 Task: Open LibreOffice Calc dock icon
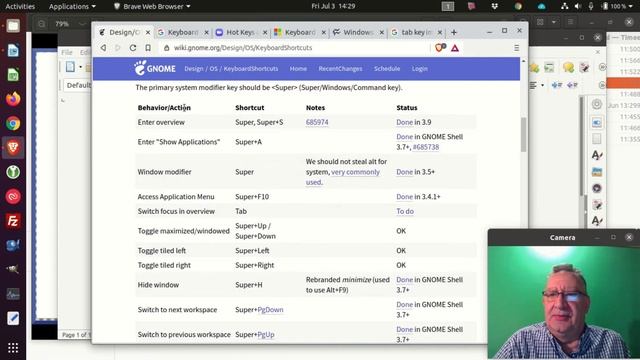click(13, 75)
